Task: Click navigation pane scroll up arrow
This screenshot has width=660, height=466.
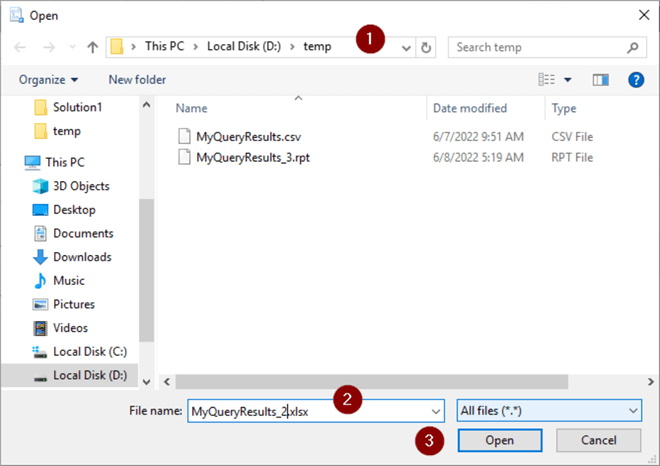Action: (x=146, y=105)
